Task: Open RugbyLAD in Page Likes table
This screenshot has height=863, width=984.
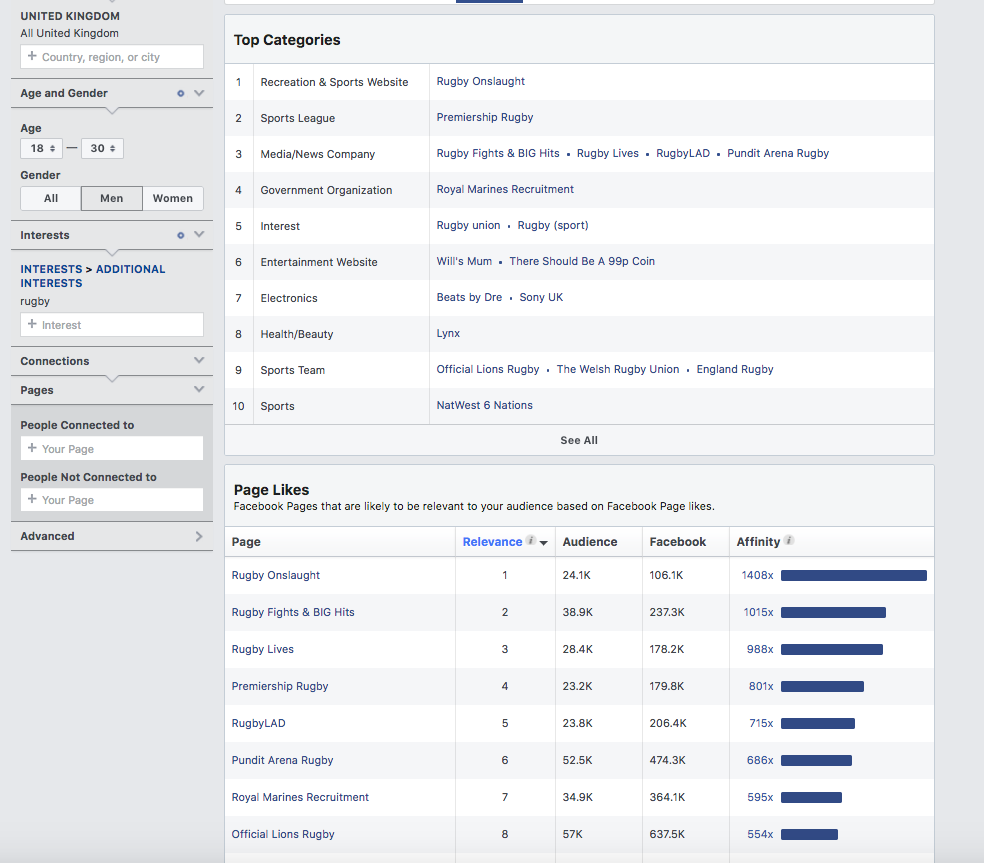Action: (x=259, y=723)
